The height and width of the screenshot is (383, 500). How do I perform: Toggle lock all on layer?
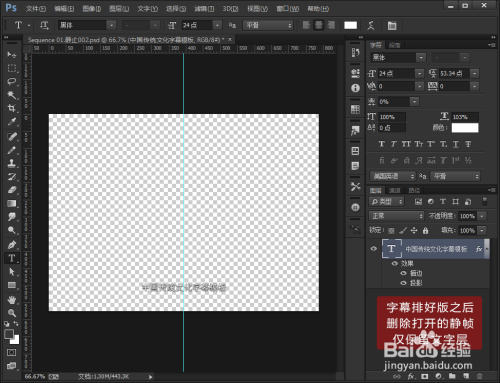pos(425,230)
